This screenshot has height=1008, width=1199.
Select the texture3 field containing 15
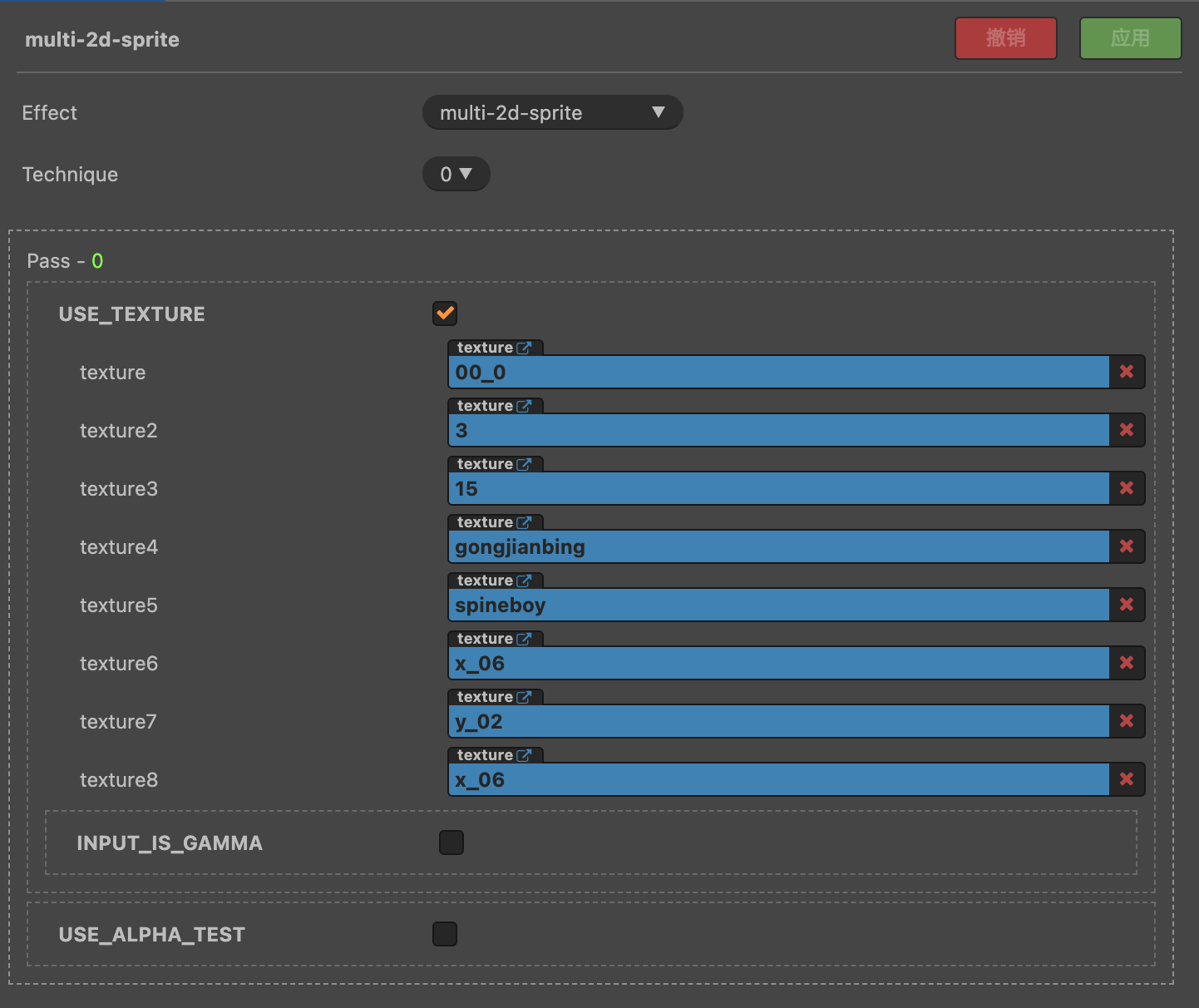coord(779,488)
